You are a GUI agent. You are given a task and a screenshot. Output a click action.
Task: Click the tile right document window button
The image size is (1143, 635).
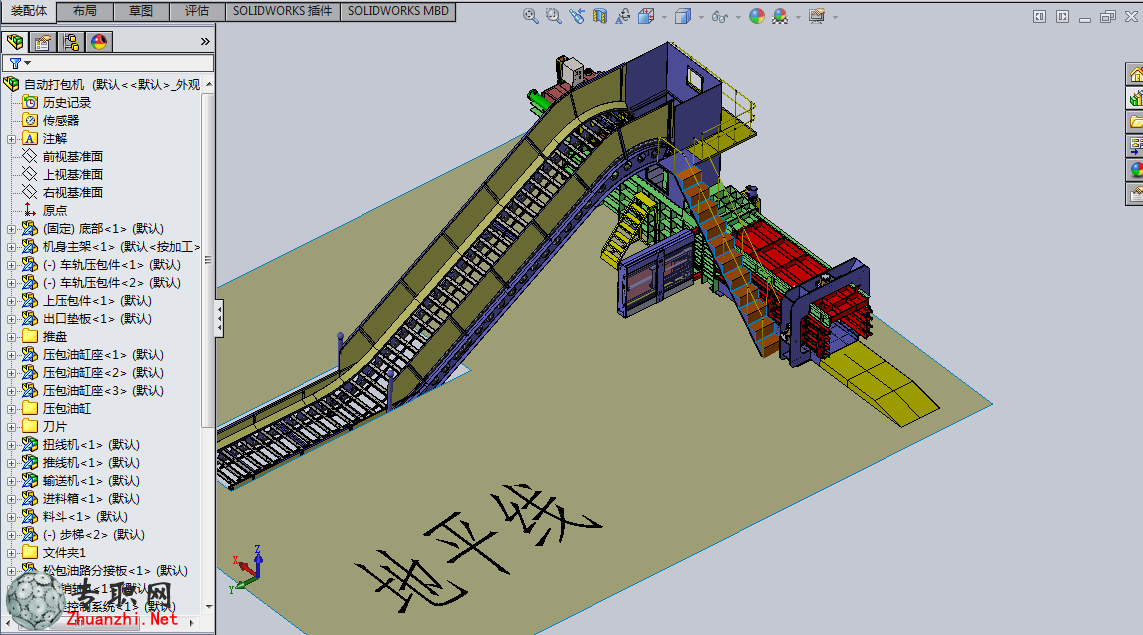pos(1062,16)
